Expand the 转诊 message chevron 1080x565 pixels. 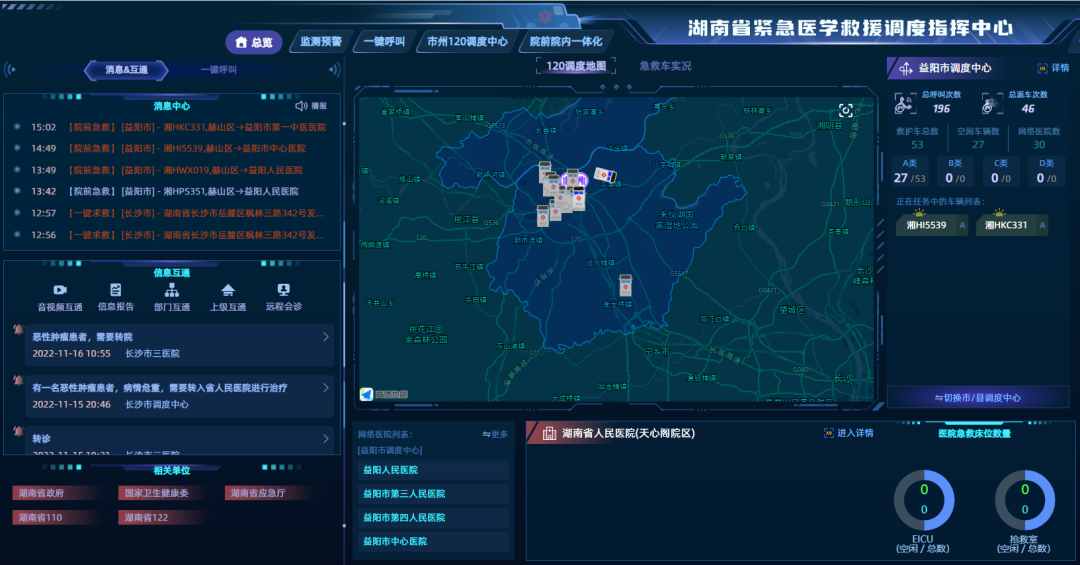[326, 438]
